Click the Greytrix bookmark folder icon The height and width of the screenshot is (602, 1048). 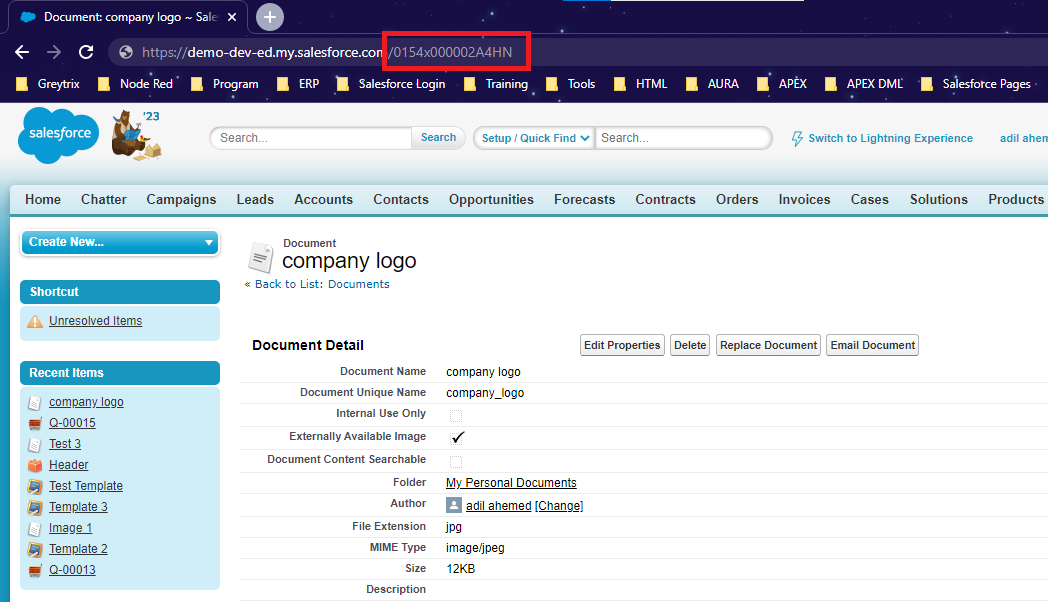pyautogui.click(x=22, y=84)
